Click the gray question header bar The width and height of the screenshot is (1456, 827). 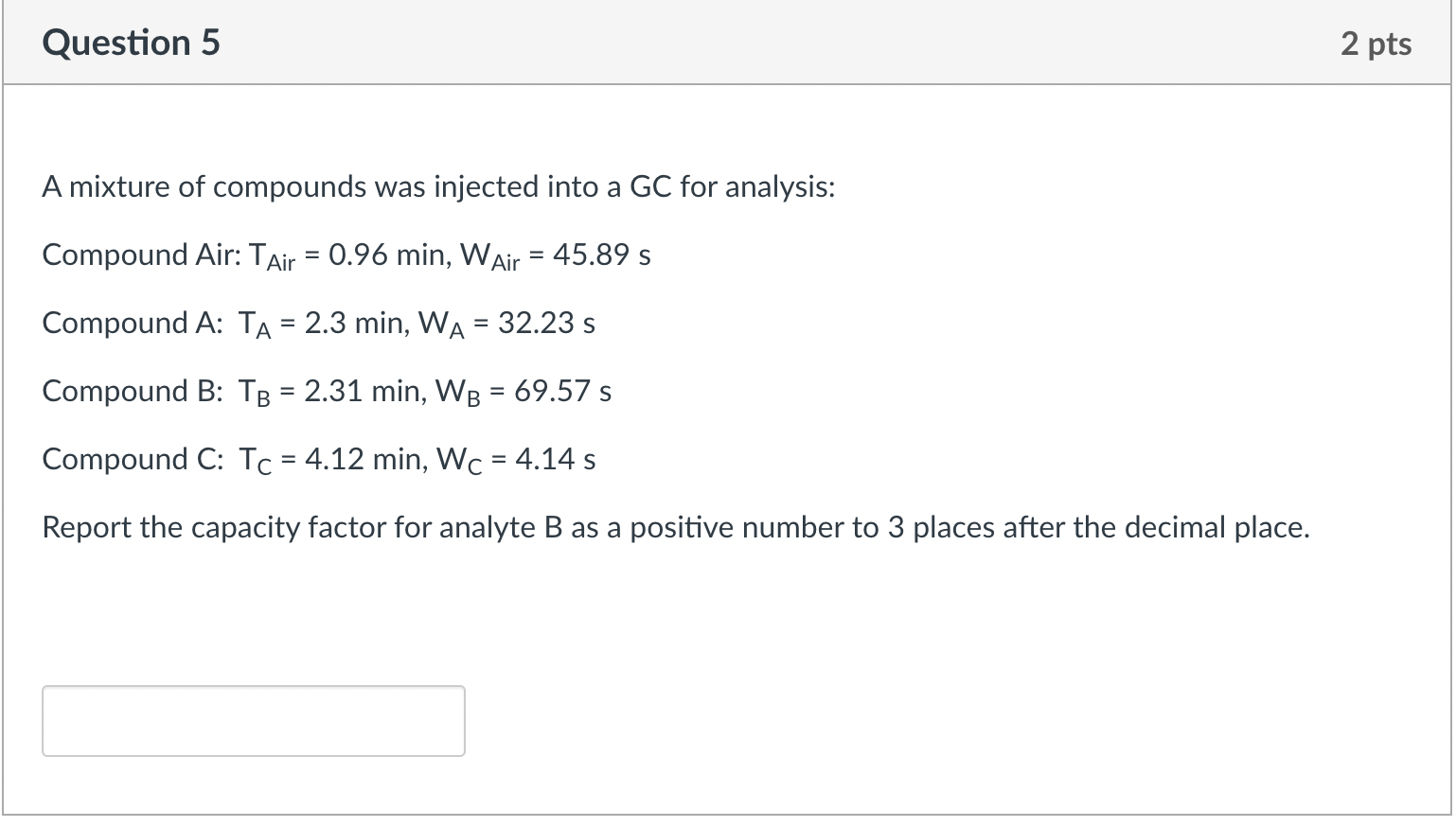pos(727,43)
